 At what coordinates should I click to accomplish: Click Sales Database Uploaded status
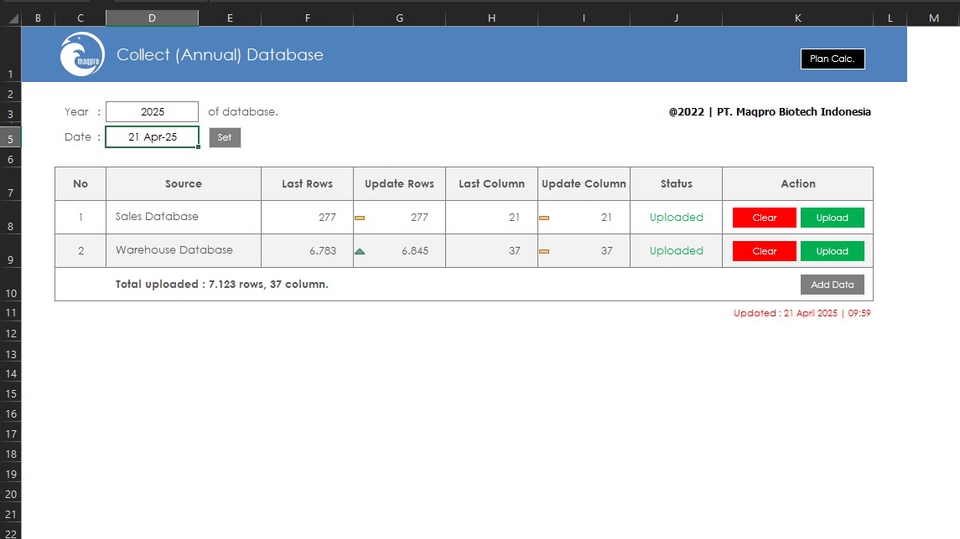point(676,217)
